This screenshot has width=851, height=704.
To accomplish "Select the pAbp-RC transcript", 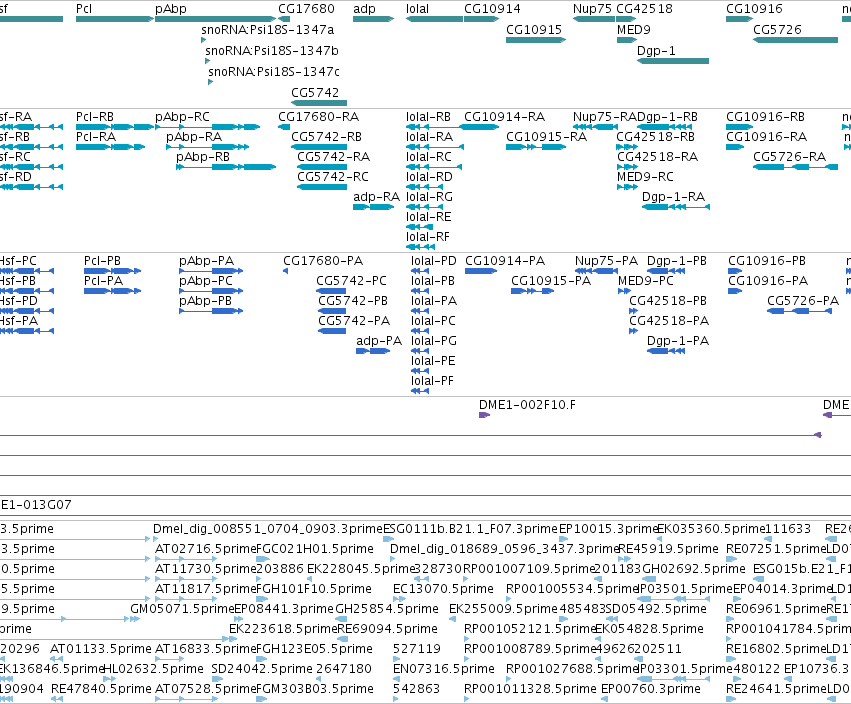I will click(x=208, y=127).
